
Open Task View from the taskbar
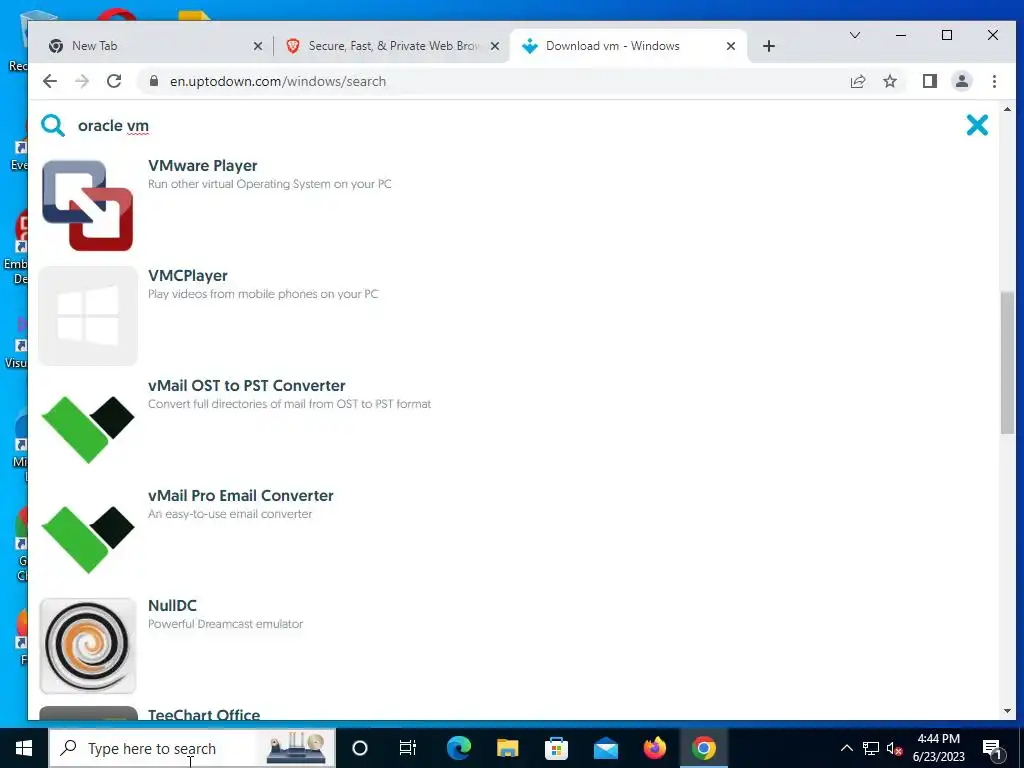408,748
